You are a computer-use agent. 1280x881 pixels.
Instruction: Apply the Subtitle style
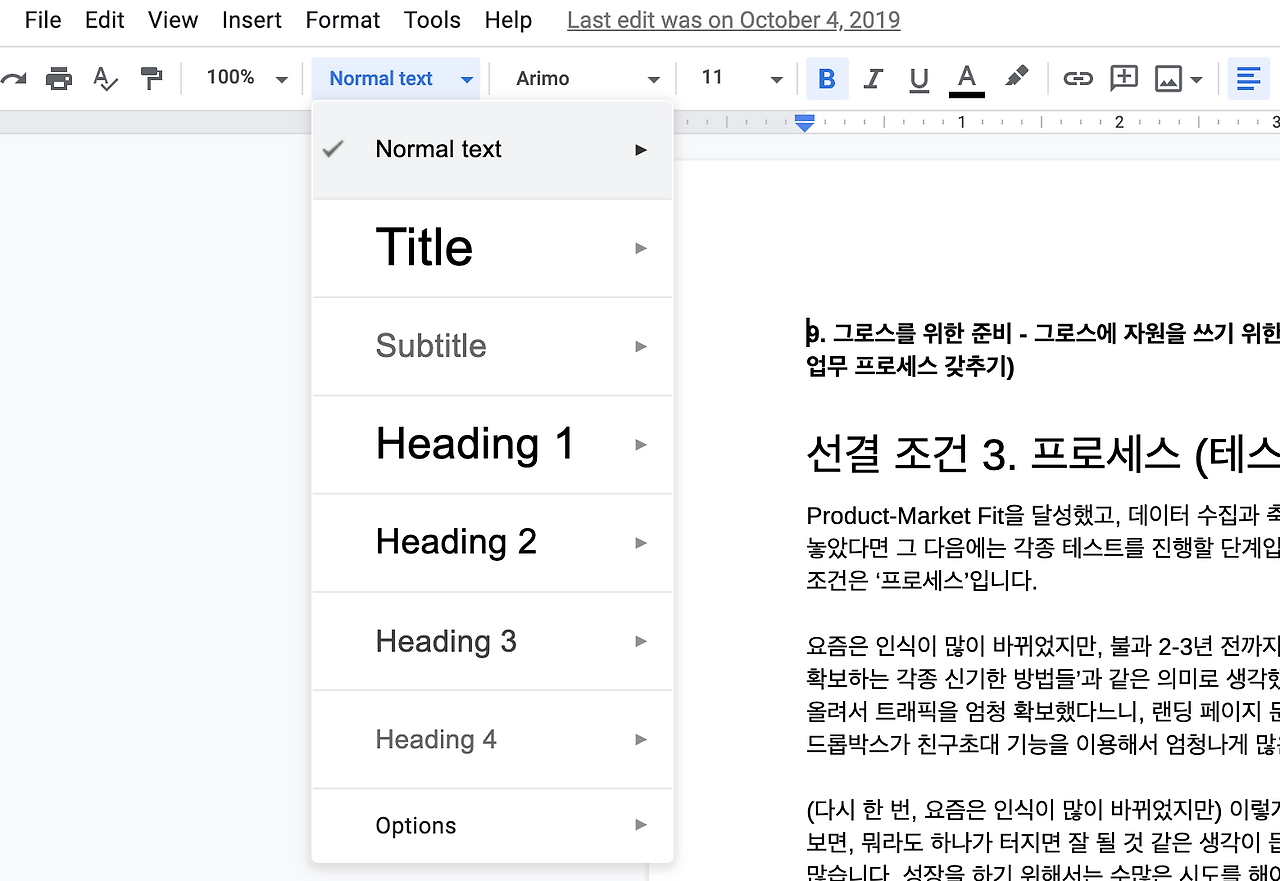point(492,346)
